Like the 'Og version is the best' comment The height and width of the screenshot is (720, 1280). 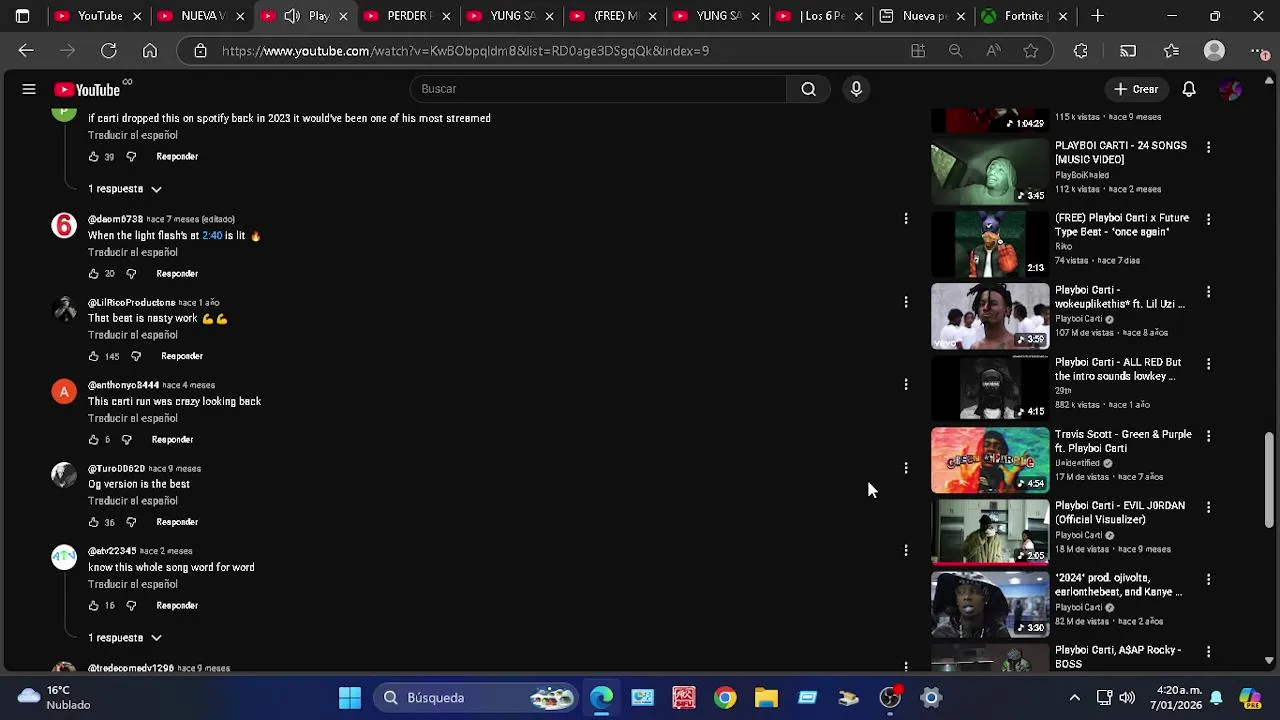93,522
